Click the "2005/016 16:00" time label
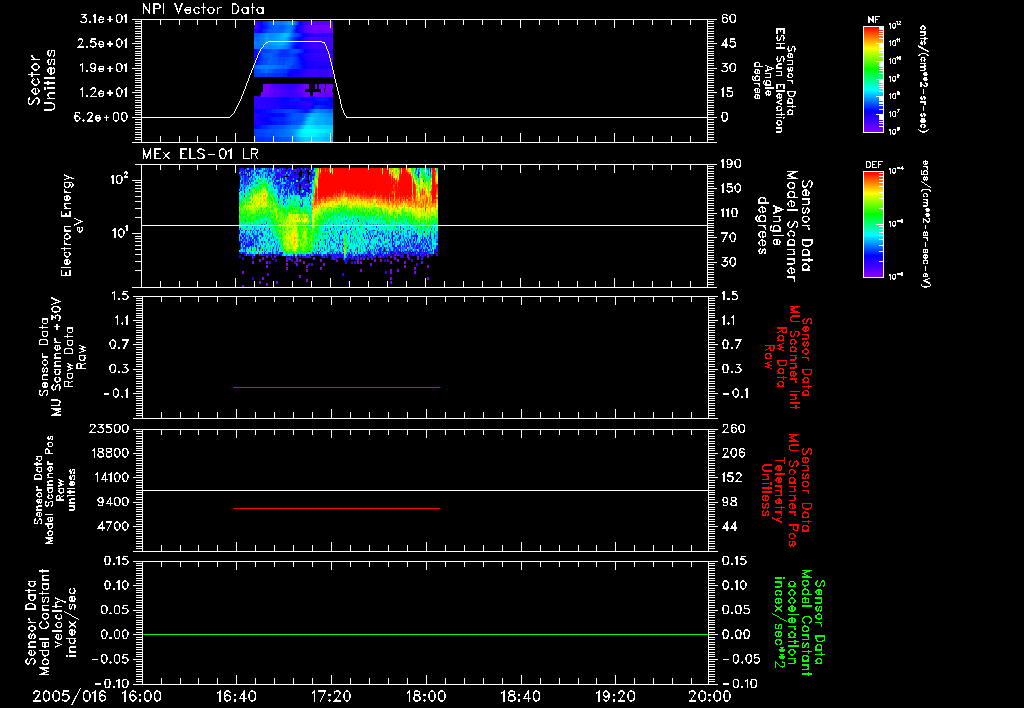The width and height of the screenshot is (1024, 708). pyautogui.click(x=96, y=696)
